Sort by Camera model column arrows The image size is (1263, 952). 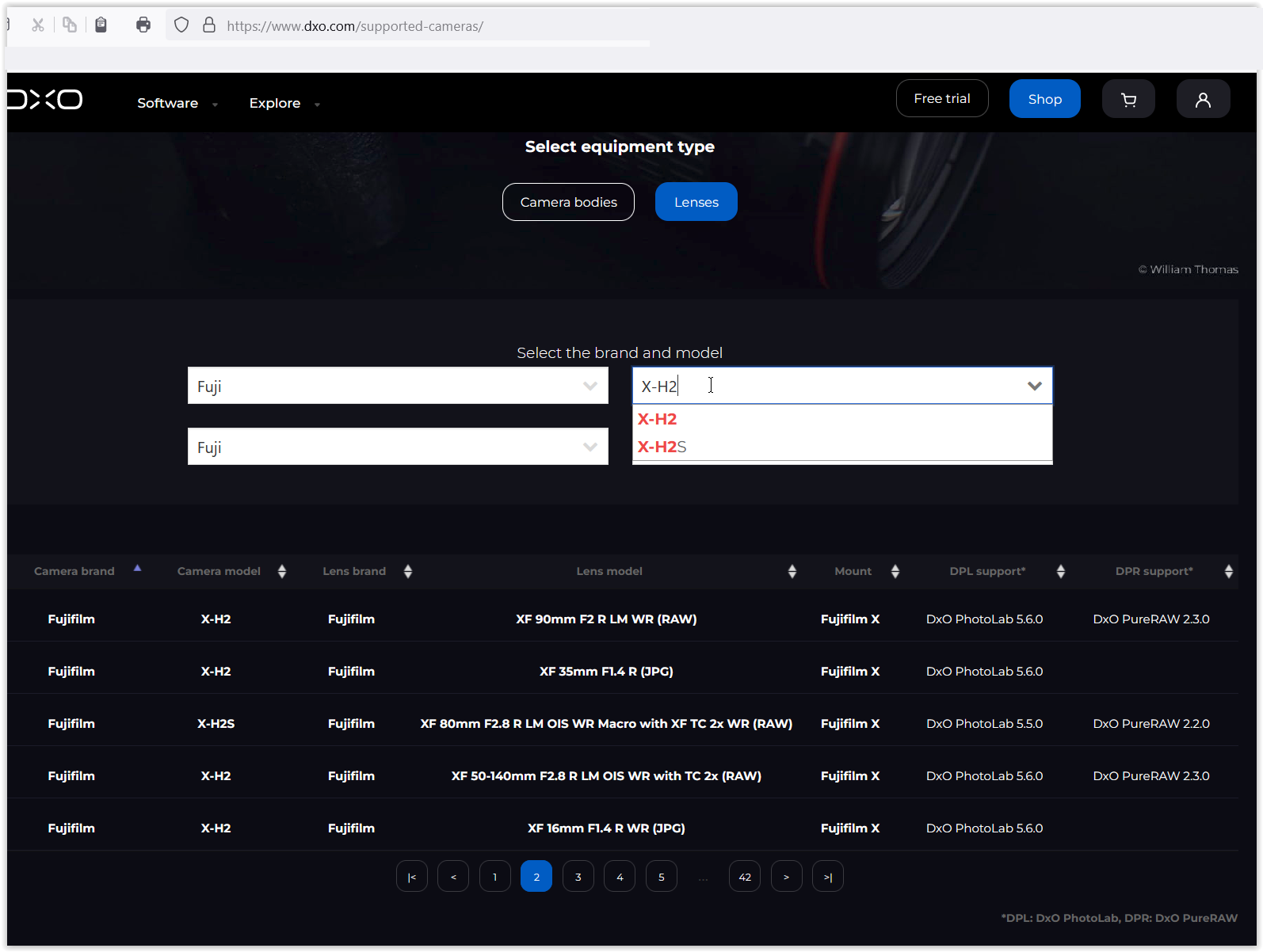click(282, 571)
